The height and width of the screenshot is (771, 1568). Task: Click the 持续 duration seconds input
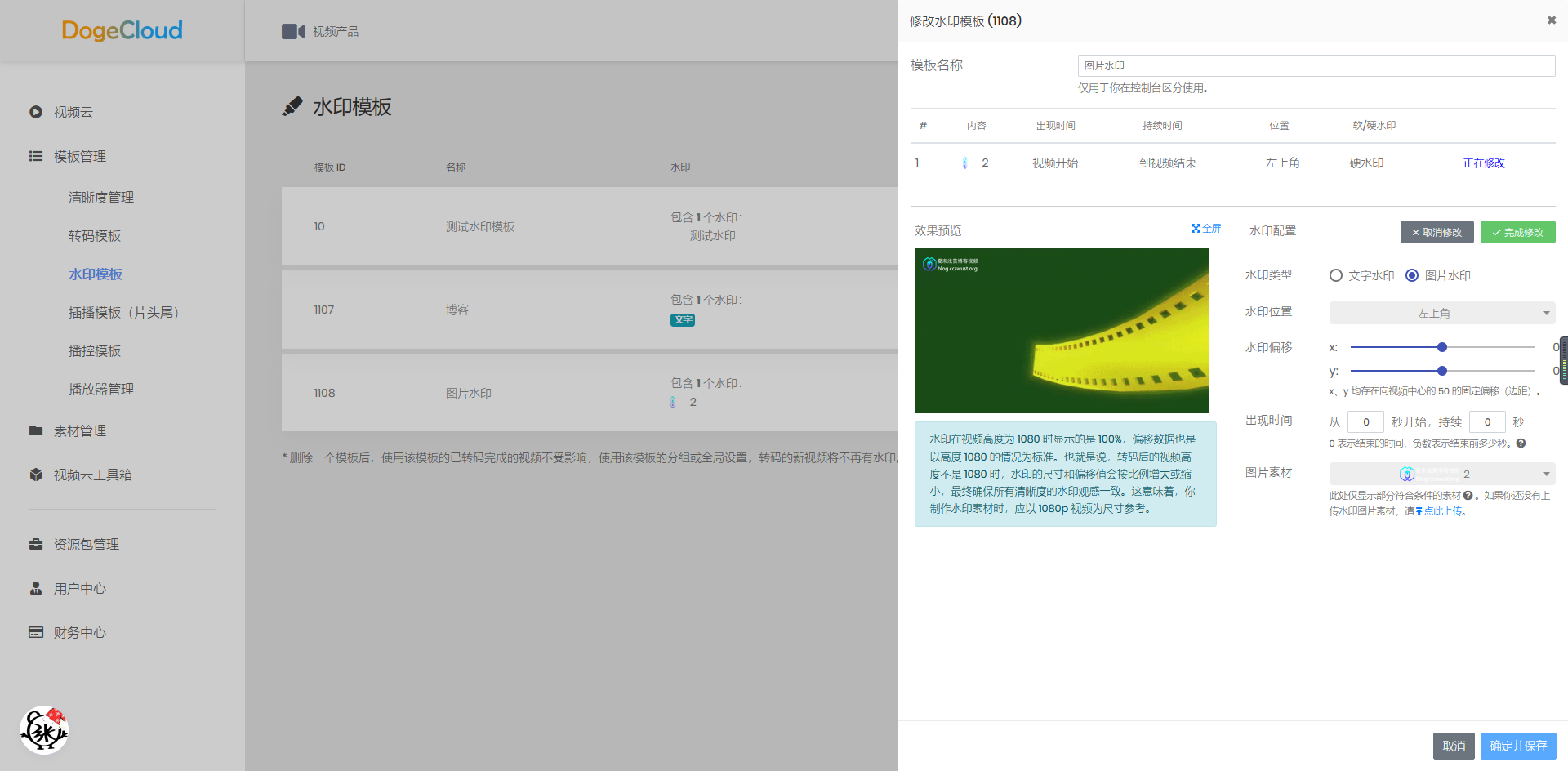1487,421
